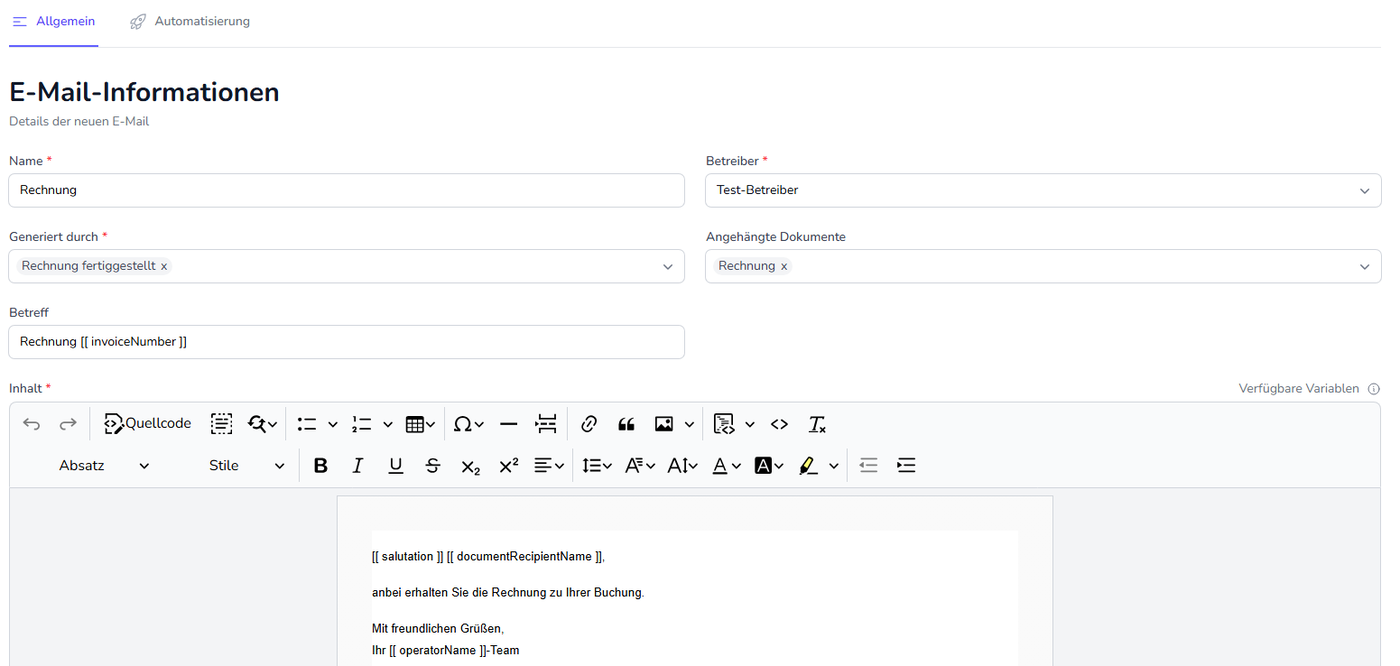This screenshot has width=1400, height=666.
Task: Switch to the Allgemein tab
Action: point(54,21)
